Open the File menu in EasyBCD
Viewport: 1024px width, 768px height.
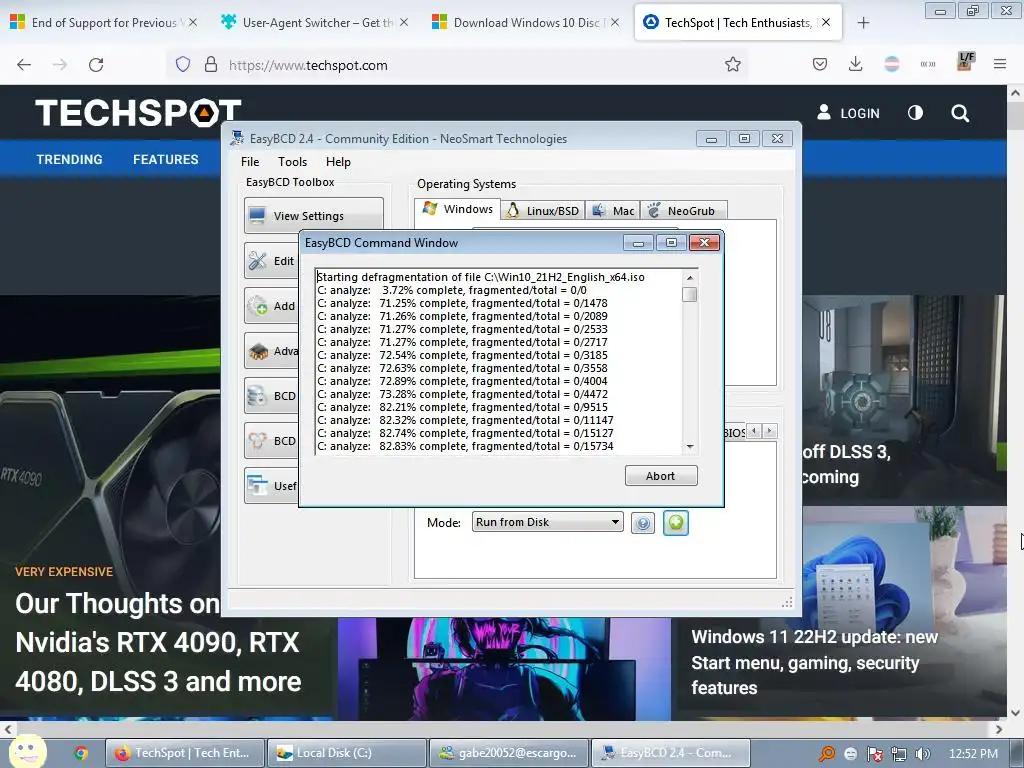(x=249, y=162)
